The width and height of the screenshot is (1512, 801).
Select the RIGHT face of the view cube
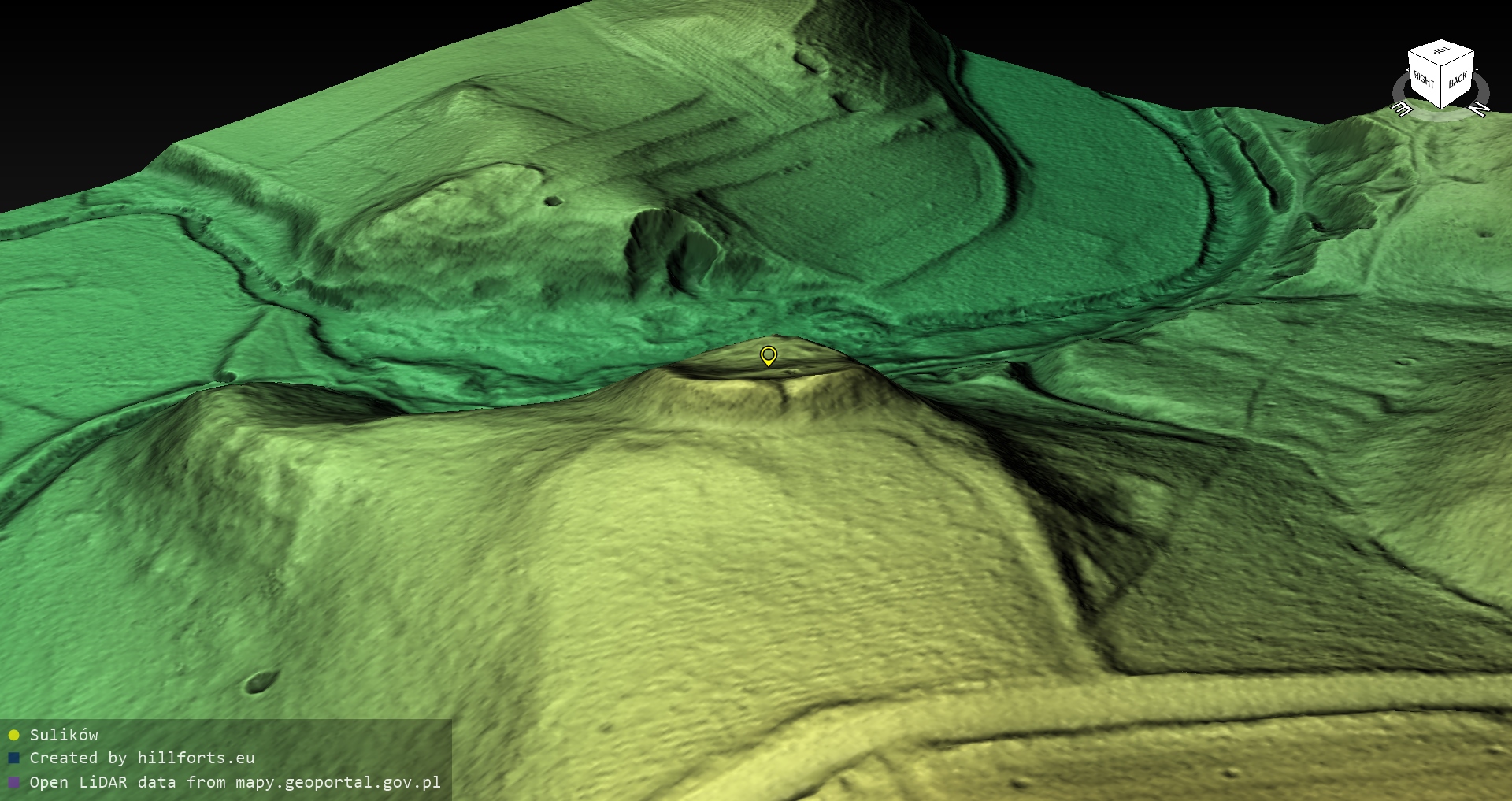(1424, 79)
